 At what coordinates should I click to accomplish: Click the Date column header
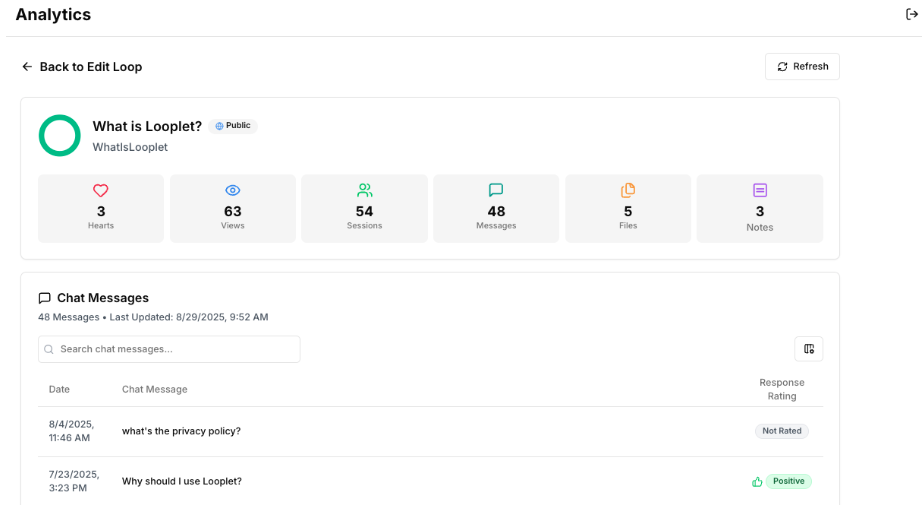coord(59,389)
